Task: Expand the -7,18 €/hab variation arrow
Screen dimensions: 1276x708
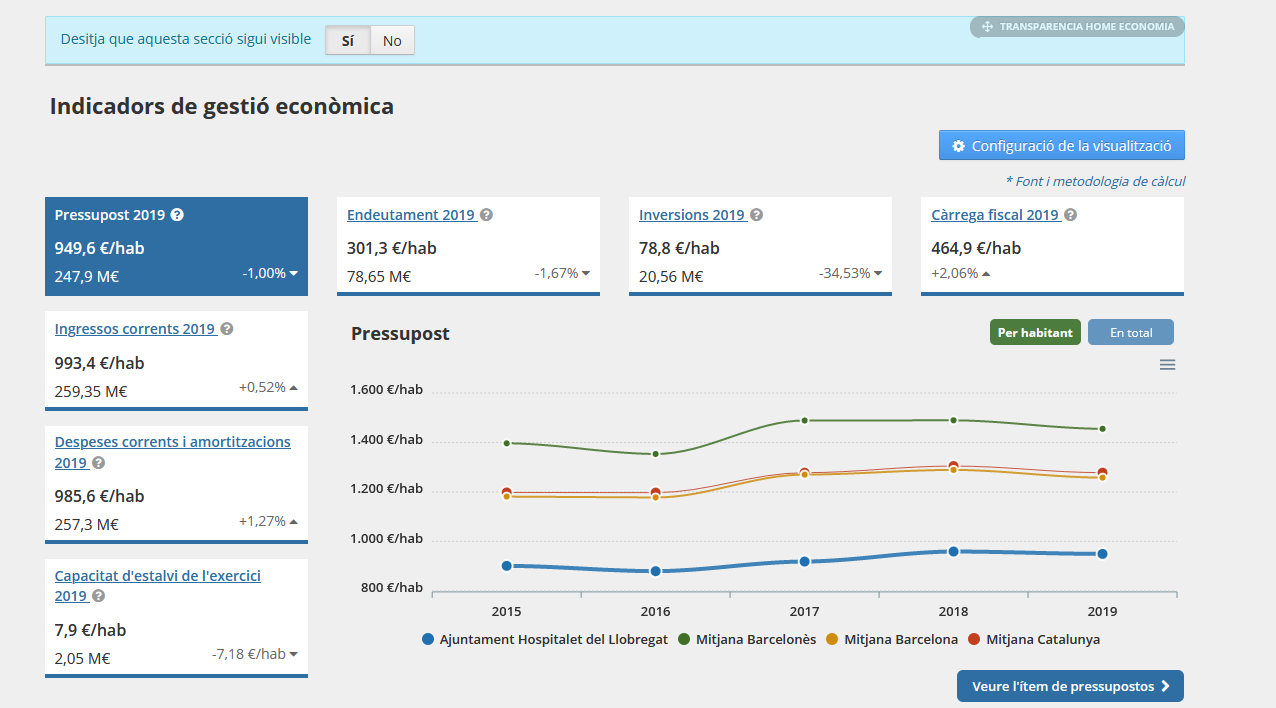Action: [x=293, y=655]
